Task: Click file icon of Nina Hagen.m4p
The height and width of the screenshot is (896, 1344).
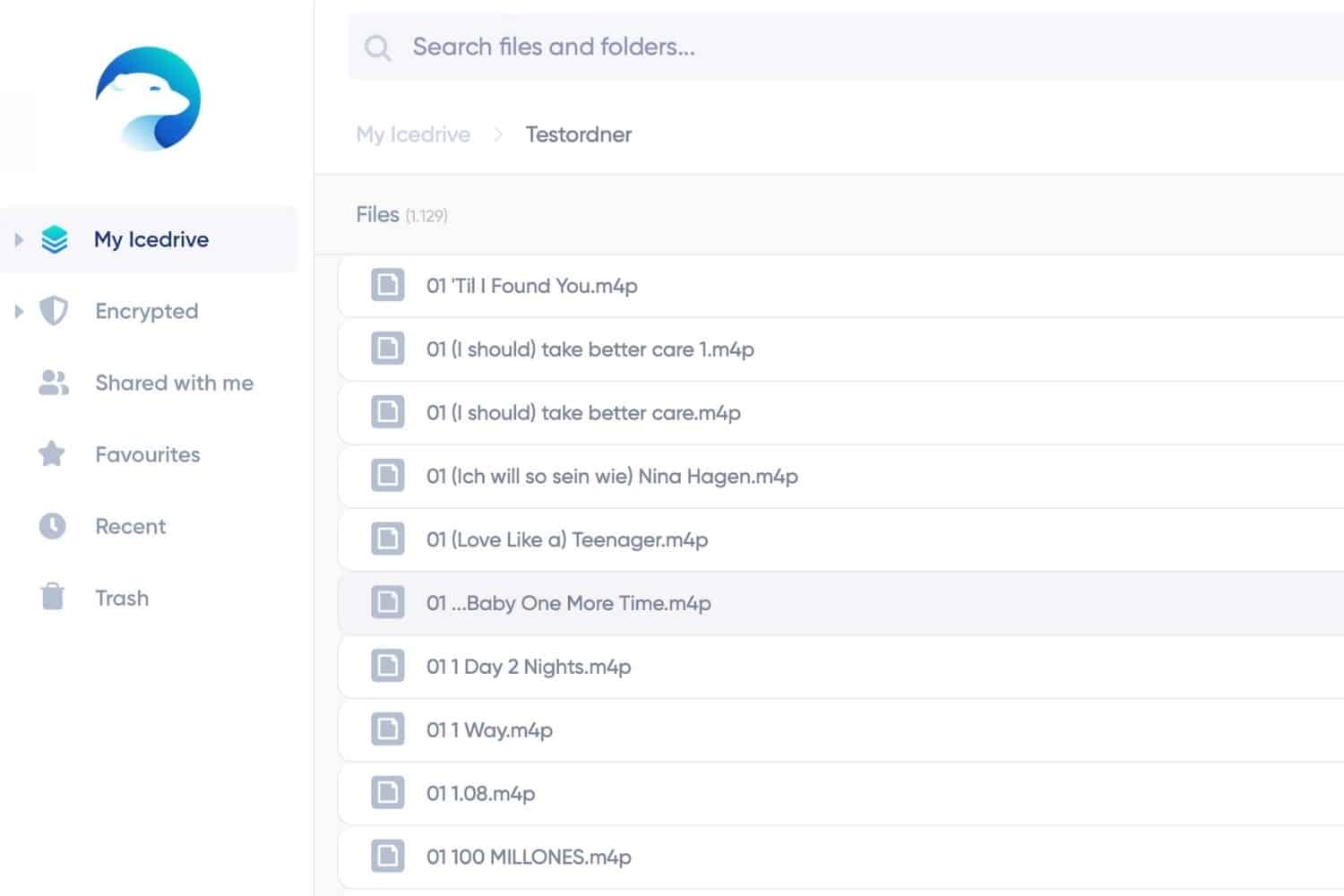Action: (x=388, y=476)
